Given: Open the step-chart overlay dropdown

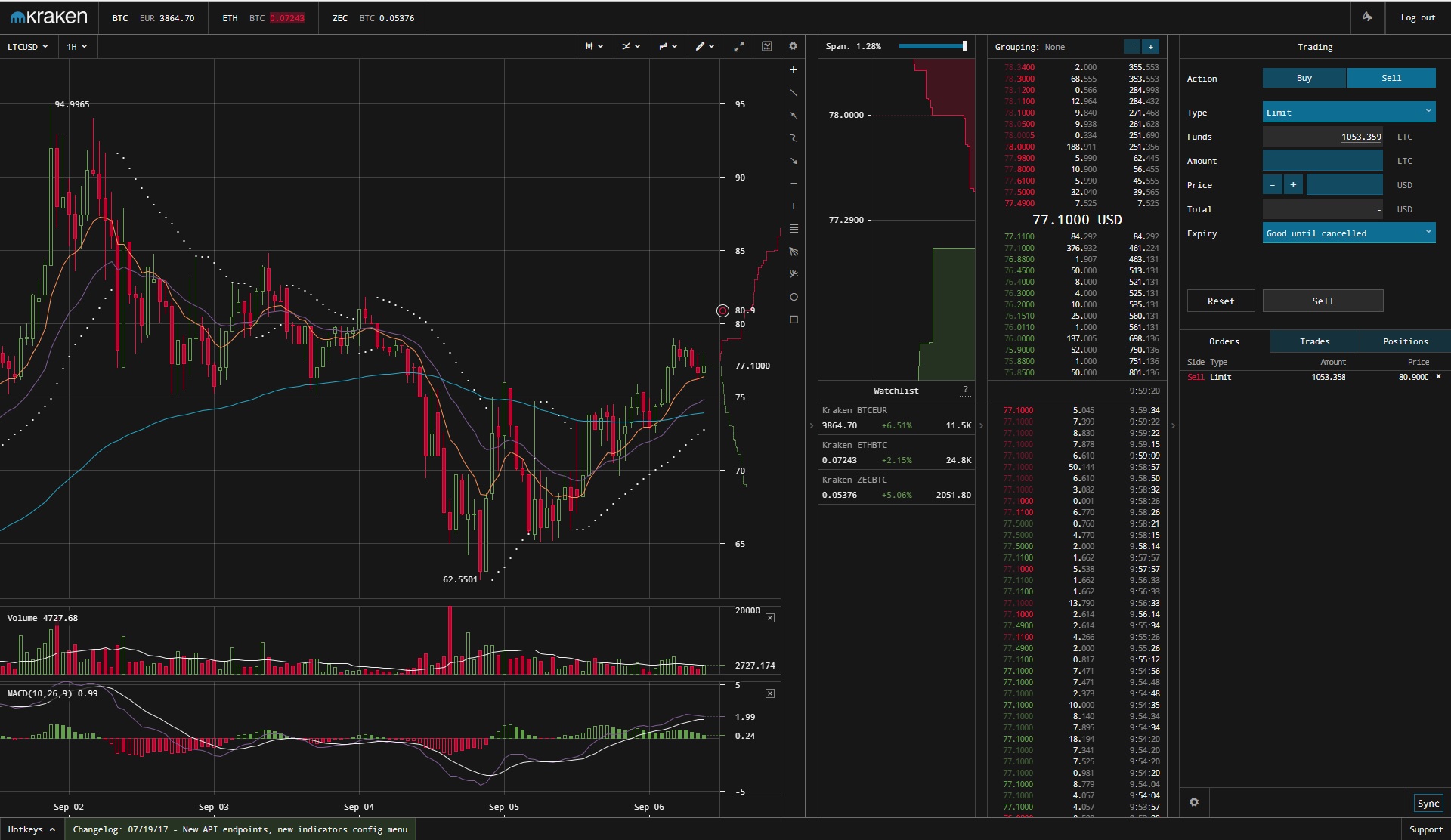Looking at the screenshot, I should [x=668, y=47].
